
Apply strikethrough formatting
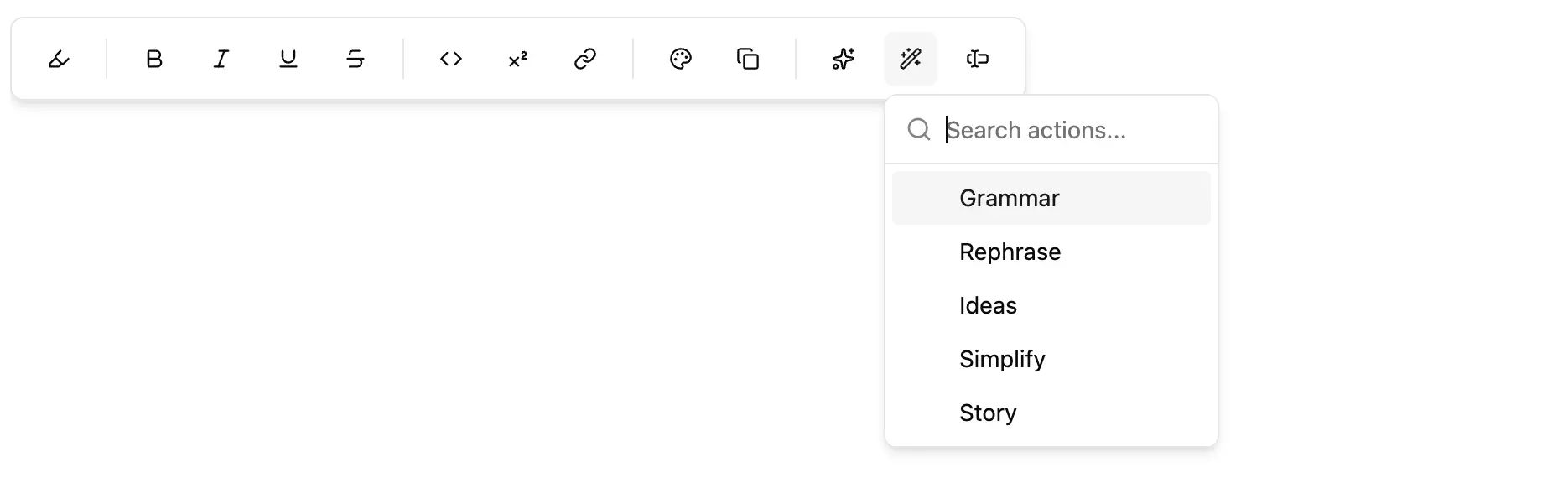pos(356,59)
